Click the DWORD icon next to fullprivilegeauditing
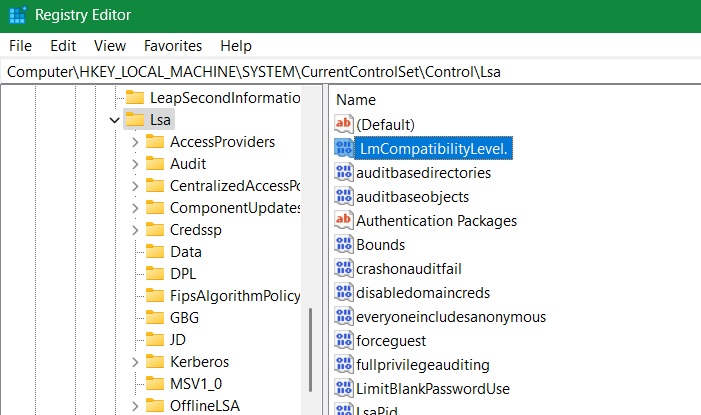Screen dimensions: 701x415 pyautogui.click(x=344, y=364)
